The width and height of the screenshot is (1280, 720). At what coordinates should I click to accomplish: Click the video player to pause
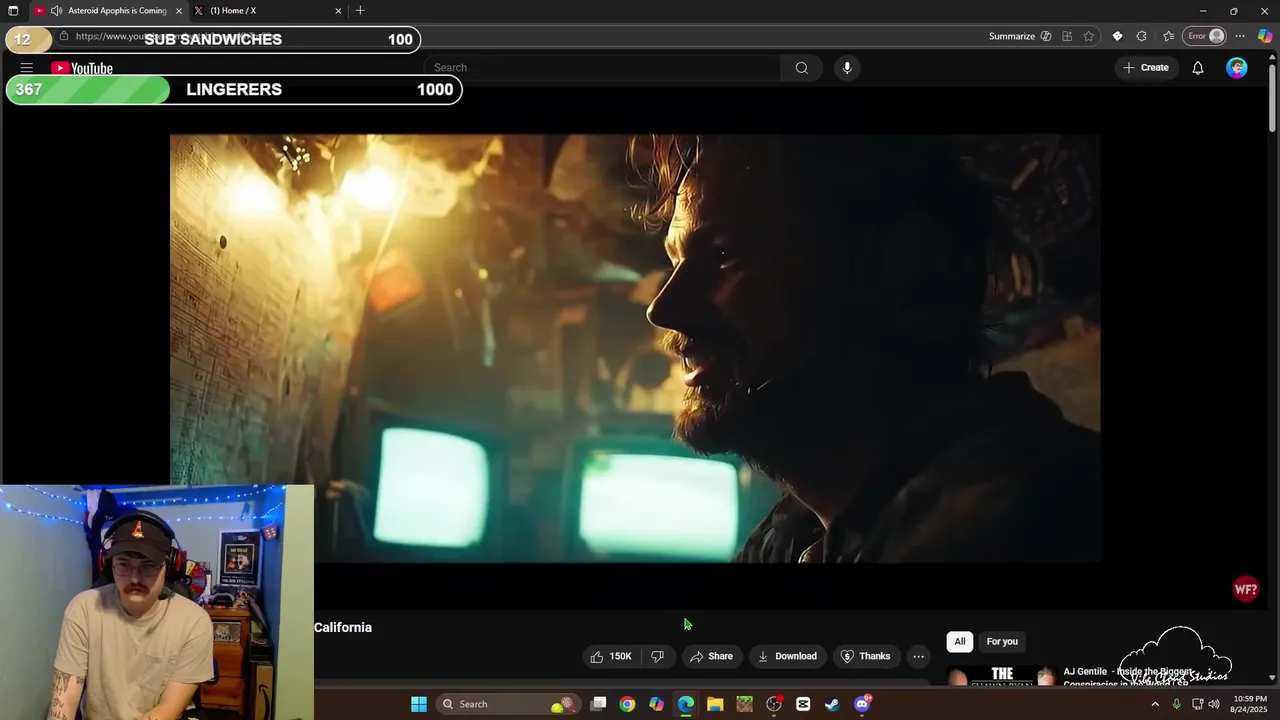635,349
